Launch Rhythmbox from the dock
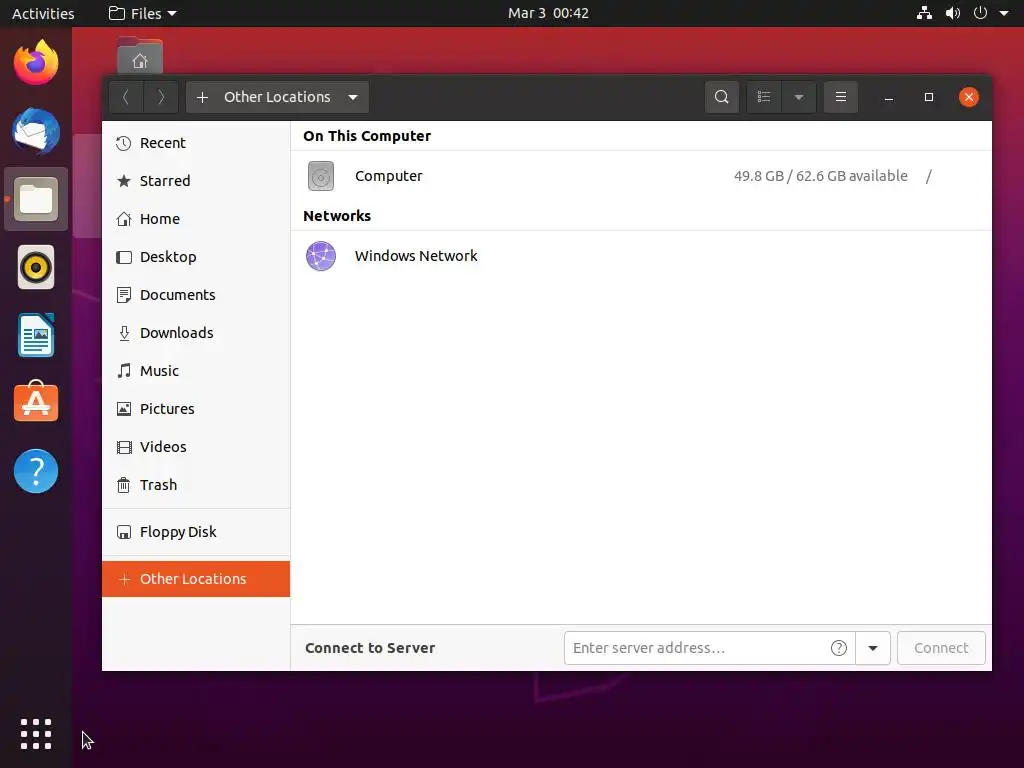This screenshot has height=768, width=1024. (x=36, y=267)
